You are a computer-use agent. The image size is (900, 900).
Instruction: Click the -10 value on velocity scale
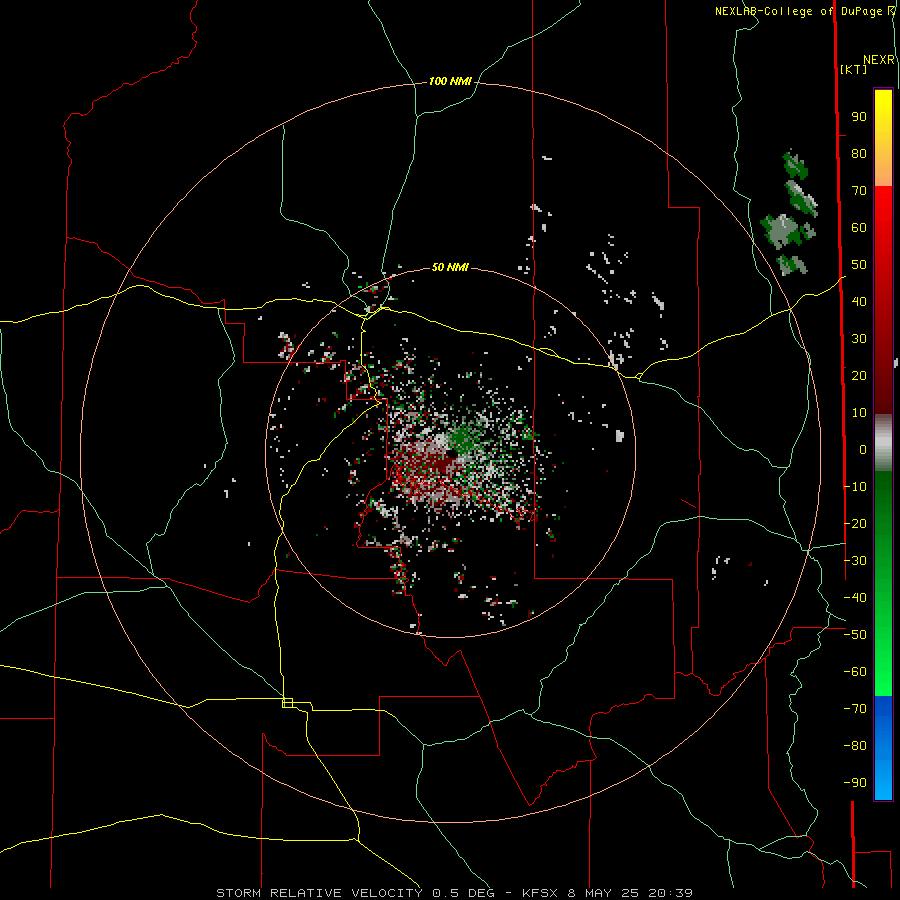point(855,487)
